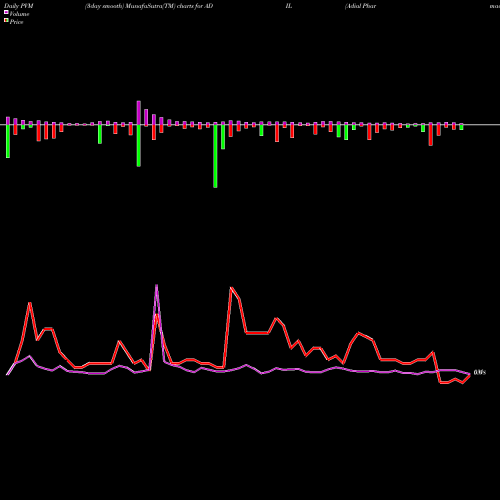
Task: Click the magenta volume line's highest peak
Action: click(157, 285)
